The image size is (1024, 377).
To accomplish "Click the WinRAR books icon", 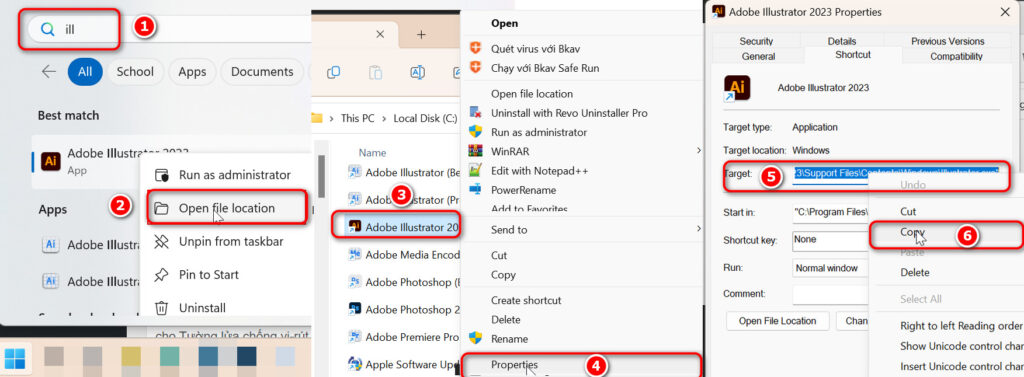I will [x=475, y=151].
